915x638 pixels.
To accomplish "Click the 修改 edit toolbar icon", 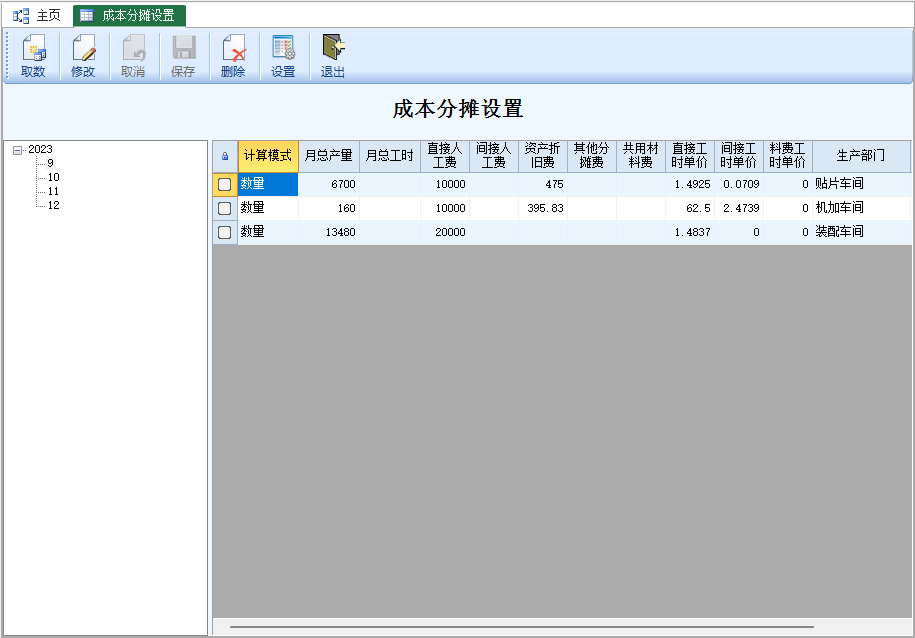I will (83, 49).
